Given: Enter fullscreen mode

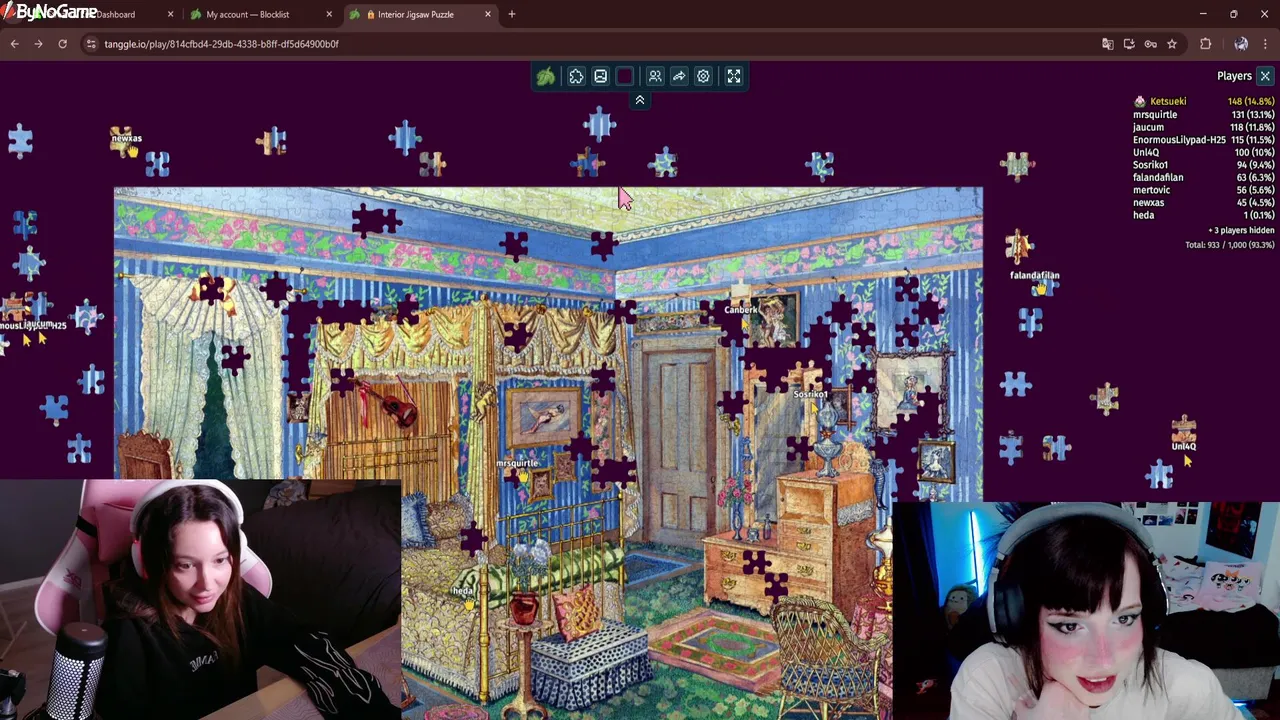Looking at the screenshot, I should [734, 76].
